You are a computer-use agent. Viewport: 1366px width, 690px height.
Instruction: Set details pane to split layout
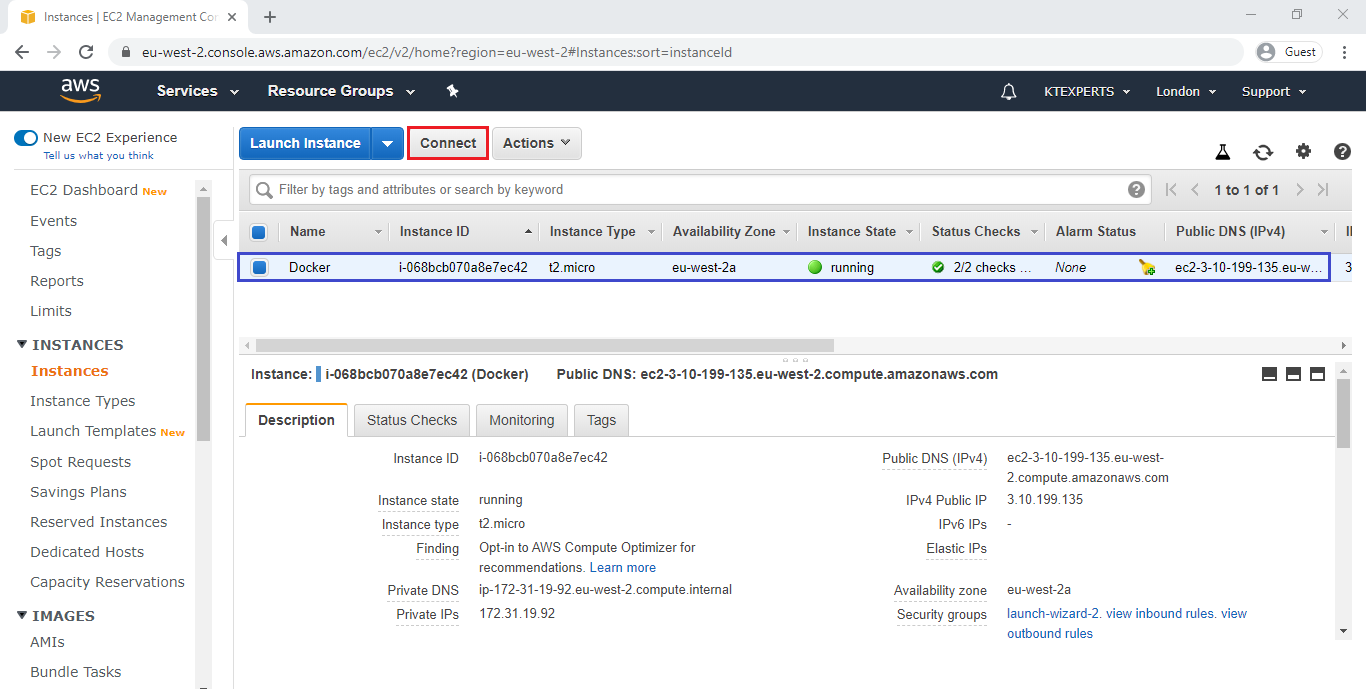click(x=1293, y=374)
